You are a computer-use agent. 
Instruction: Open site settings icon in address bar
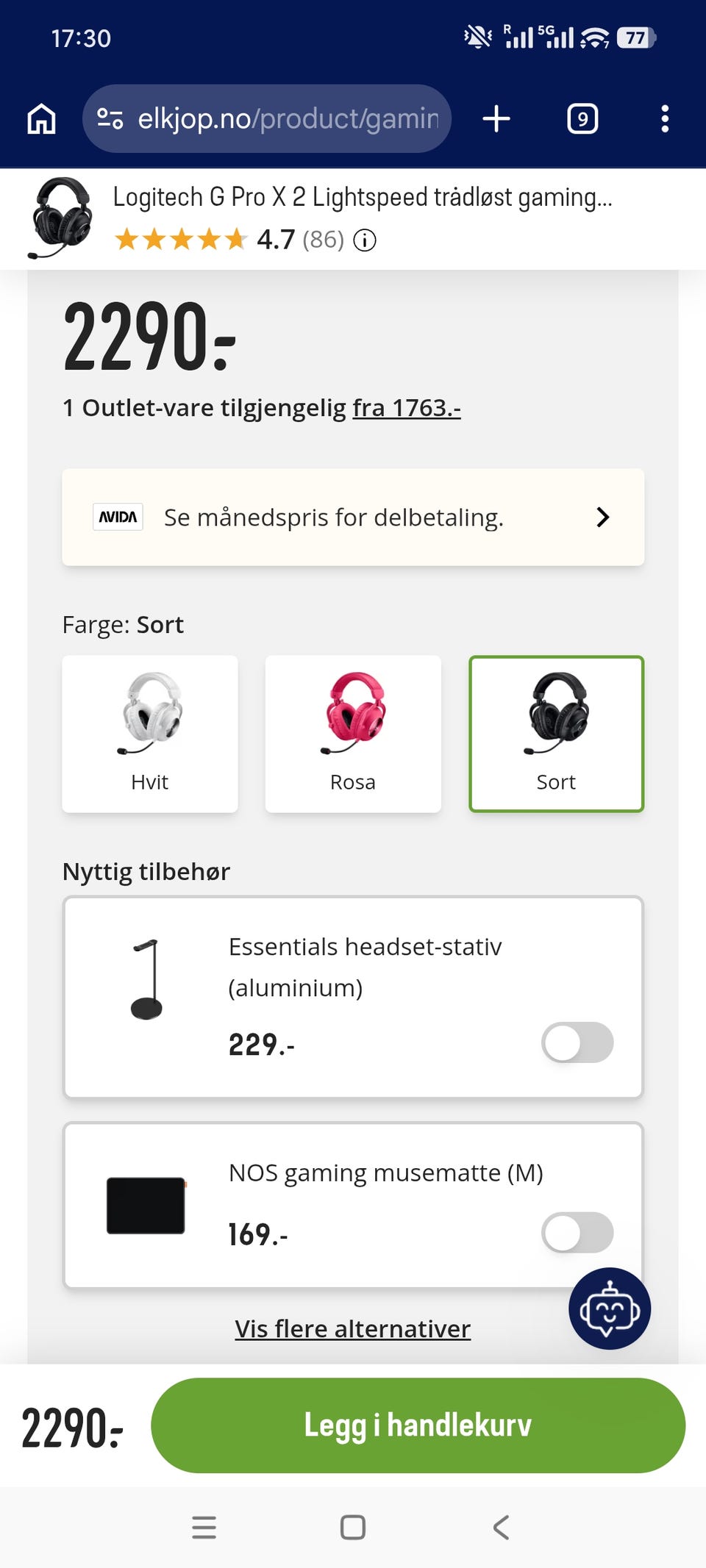tap(110, 118)
